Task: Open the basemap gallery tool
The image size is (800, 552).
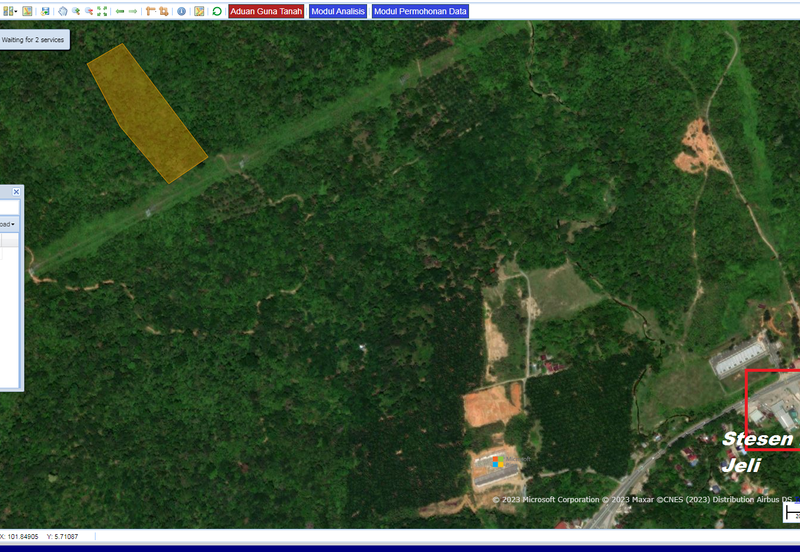Action: [x=8, y=11]
